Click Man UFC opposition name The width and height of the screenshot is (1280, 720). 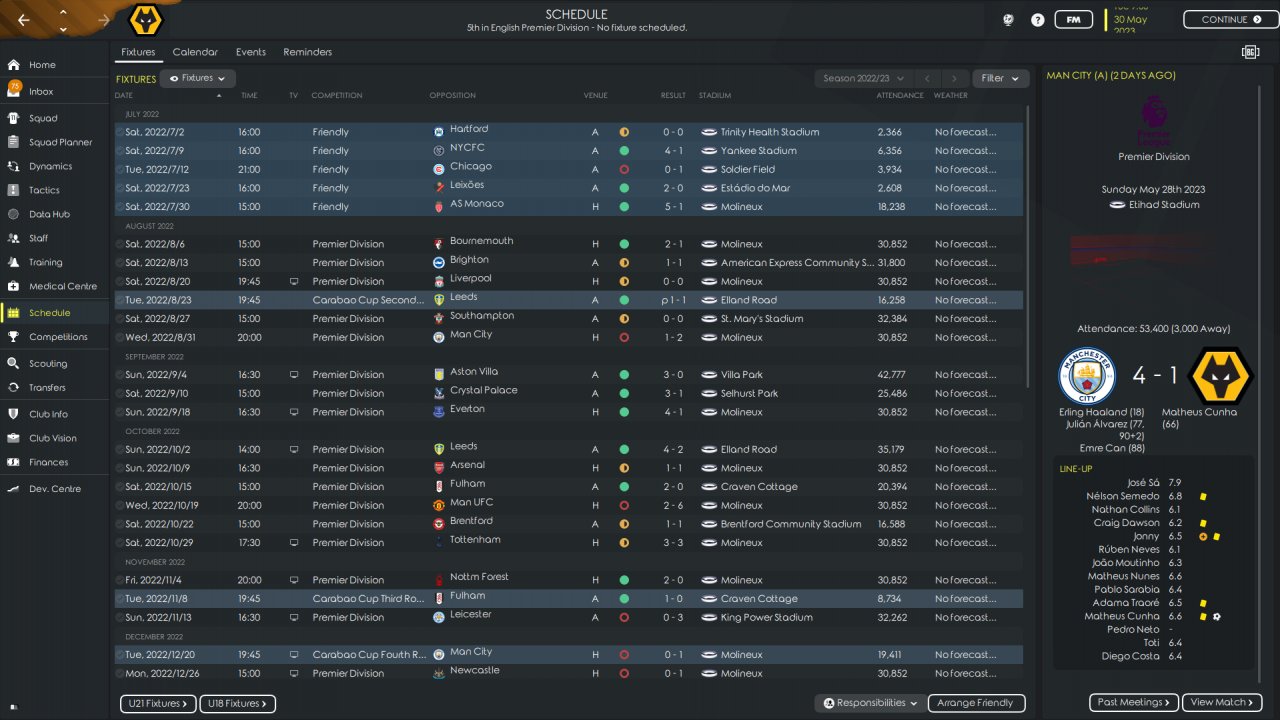click(x=471, y=503)
